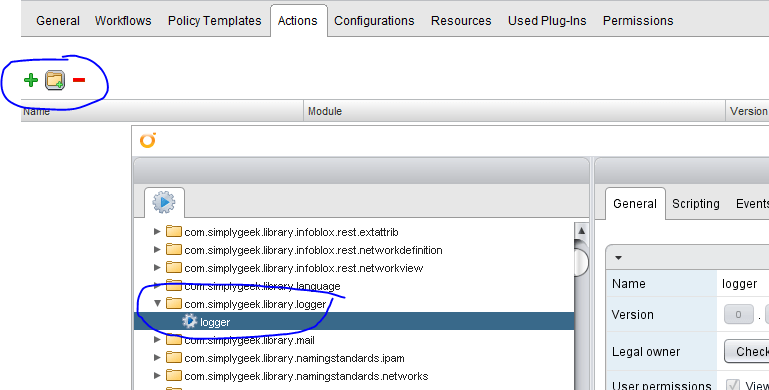Select com.simplygeek.library.namingstandards.networks text

306,376
